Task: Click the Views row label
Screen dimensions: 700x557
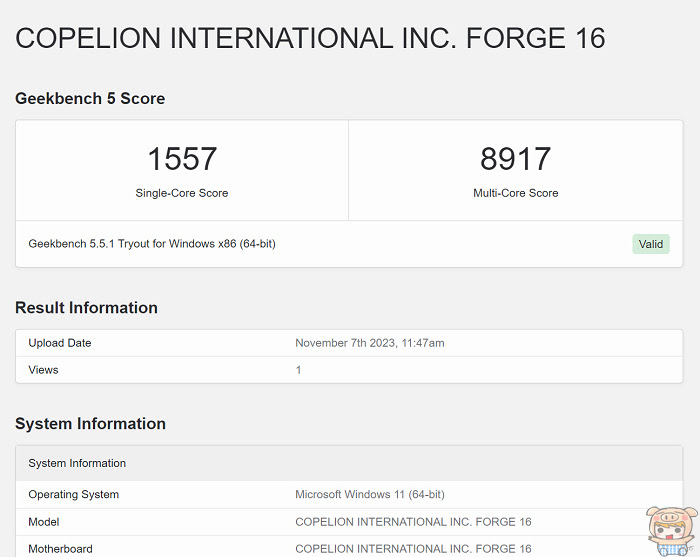Action: pos(43,370)
